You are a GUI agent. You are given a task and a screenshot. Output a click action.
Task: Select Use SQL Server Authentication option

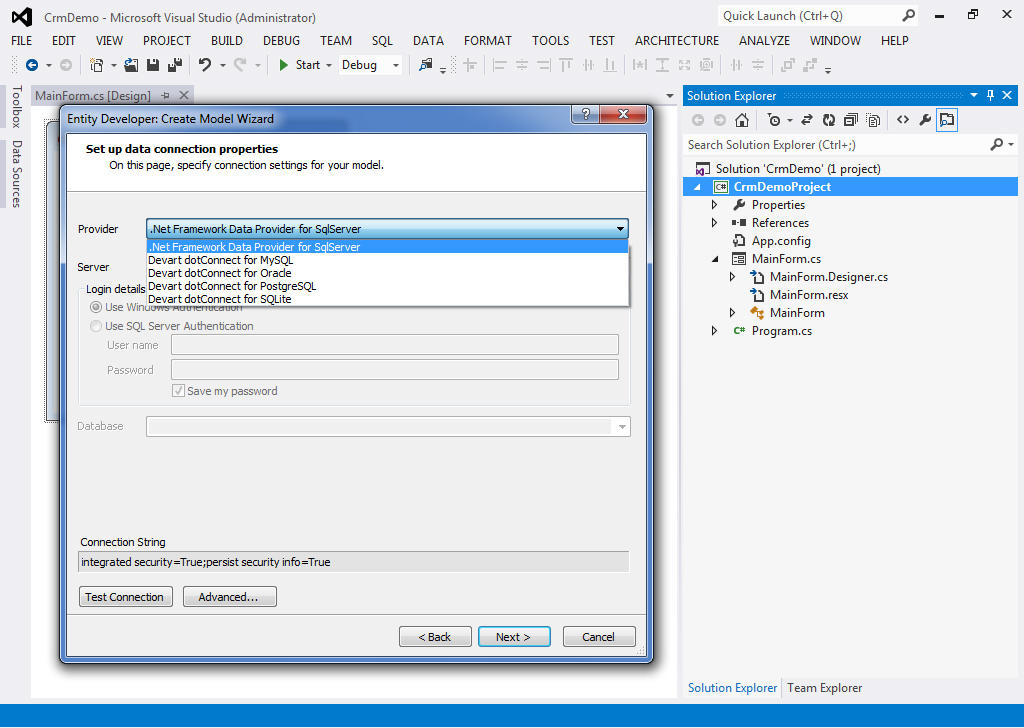[96, 326]
